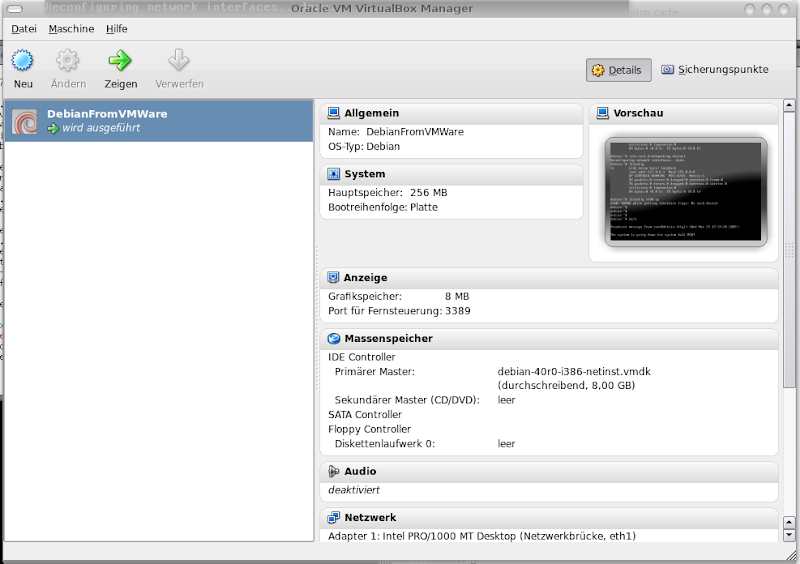
Task: Click the running-state arrow beside 'wird ausgeführt'
Action: (53, 129)
